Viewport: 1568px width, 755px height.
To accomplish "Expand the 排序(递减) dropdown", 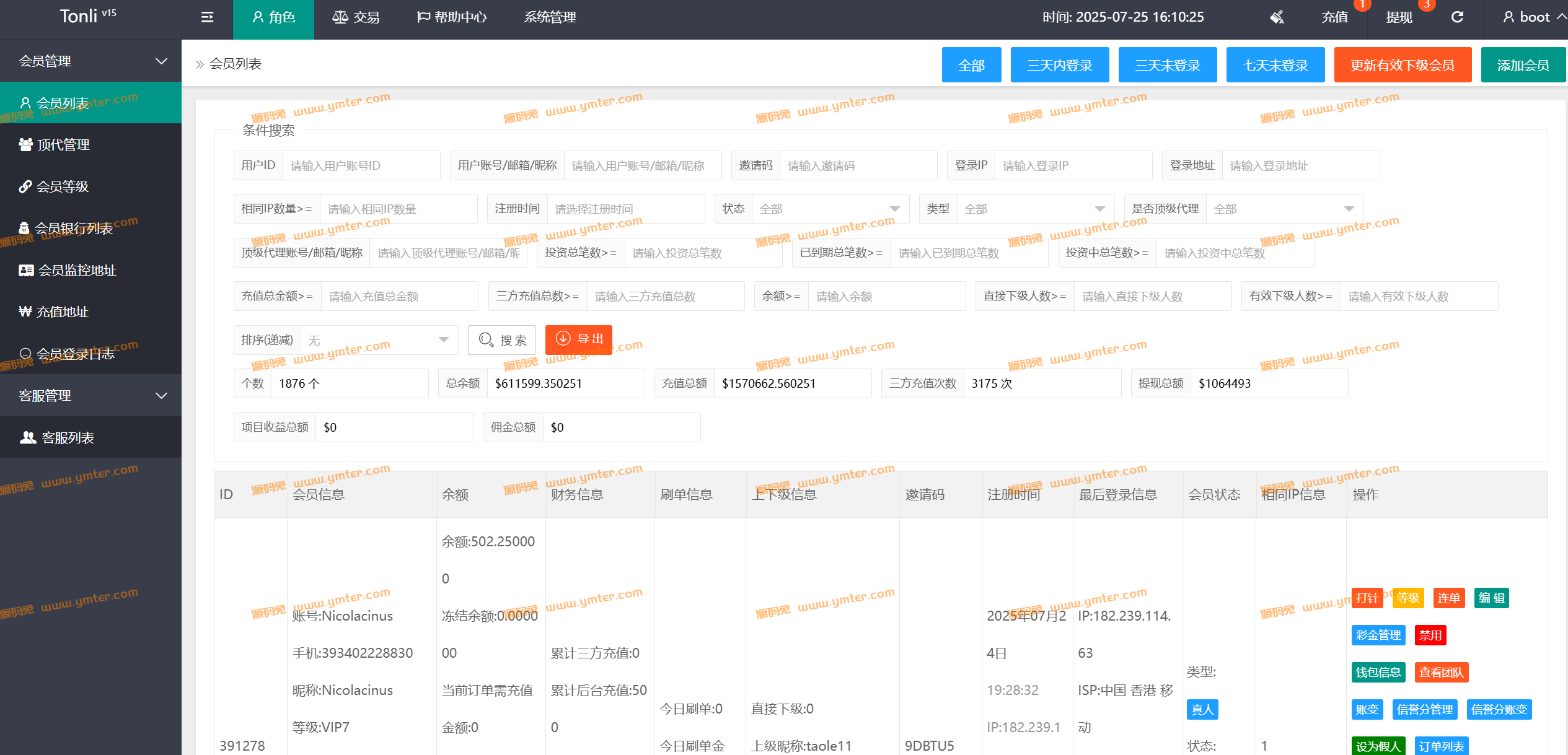I will pos(379,340).
